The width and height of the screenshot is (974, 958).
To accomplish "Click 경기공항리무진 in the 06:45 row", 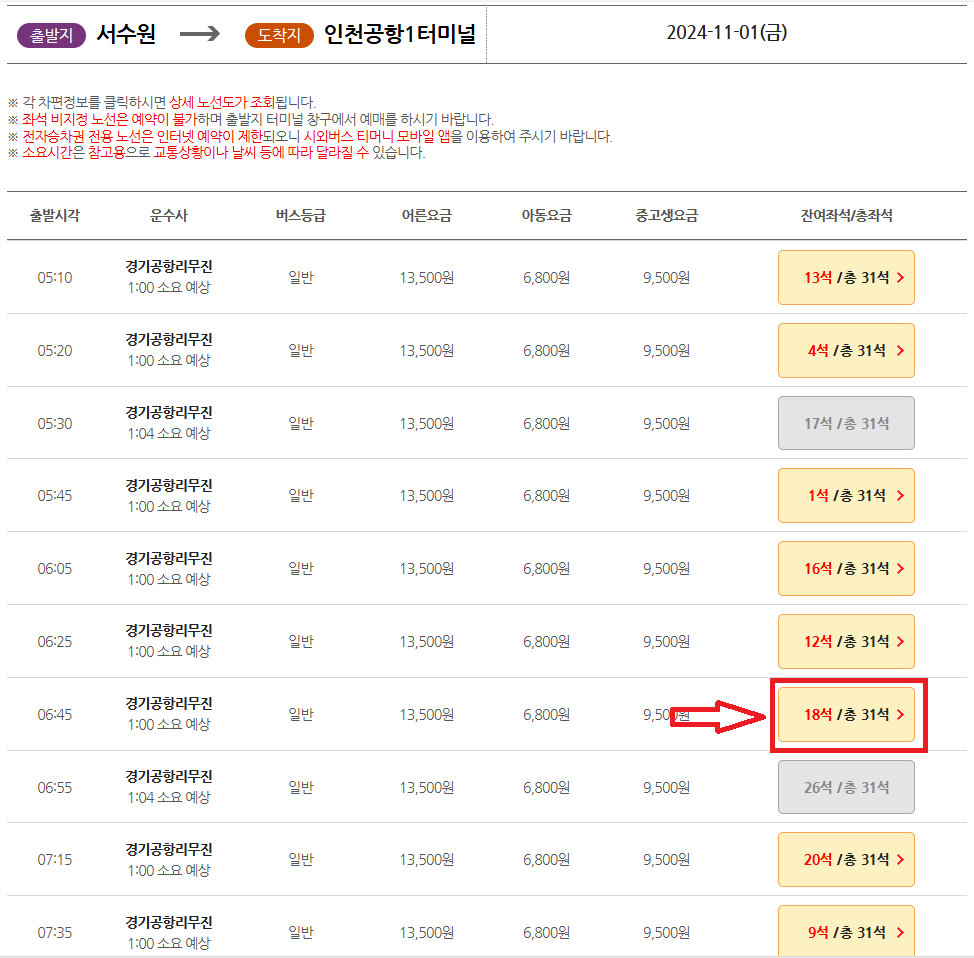I will pos(169,703).
